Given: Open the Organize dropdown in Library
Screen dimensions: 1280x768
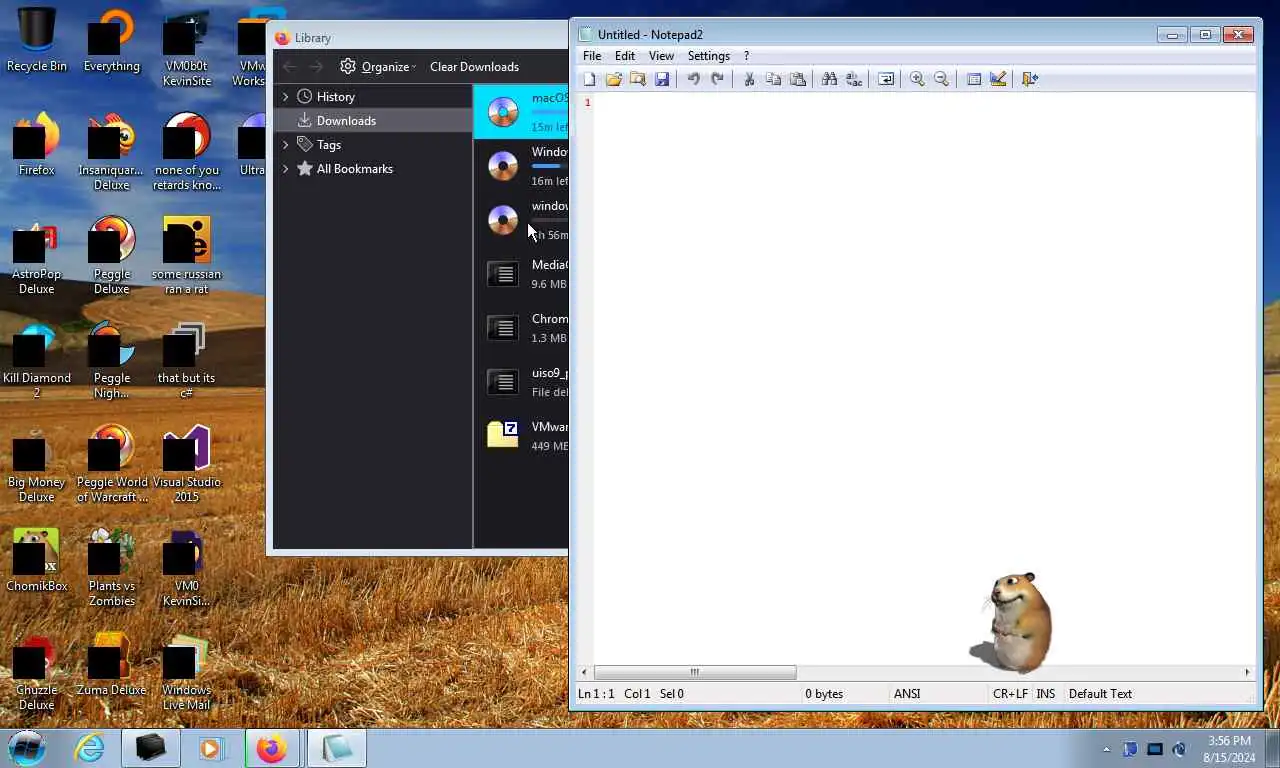Looking at the screenshot, I should pos(378,67).
